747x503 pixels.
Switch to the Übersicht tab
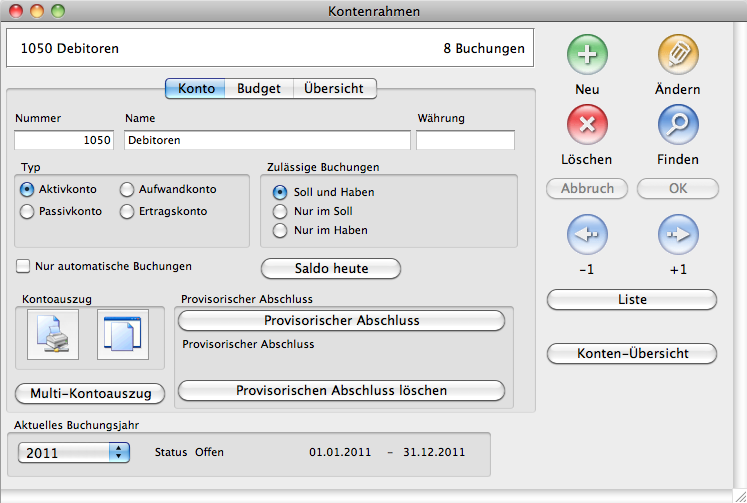pyautogui.click(x=335, y=89)
